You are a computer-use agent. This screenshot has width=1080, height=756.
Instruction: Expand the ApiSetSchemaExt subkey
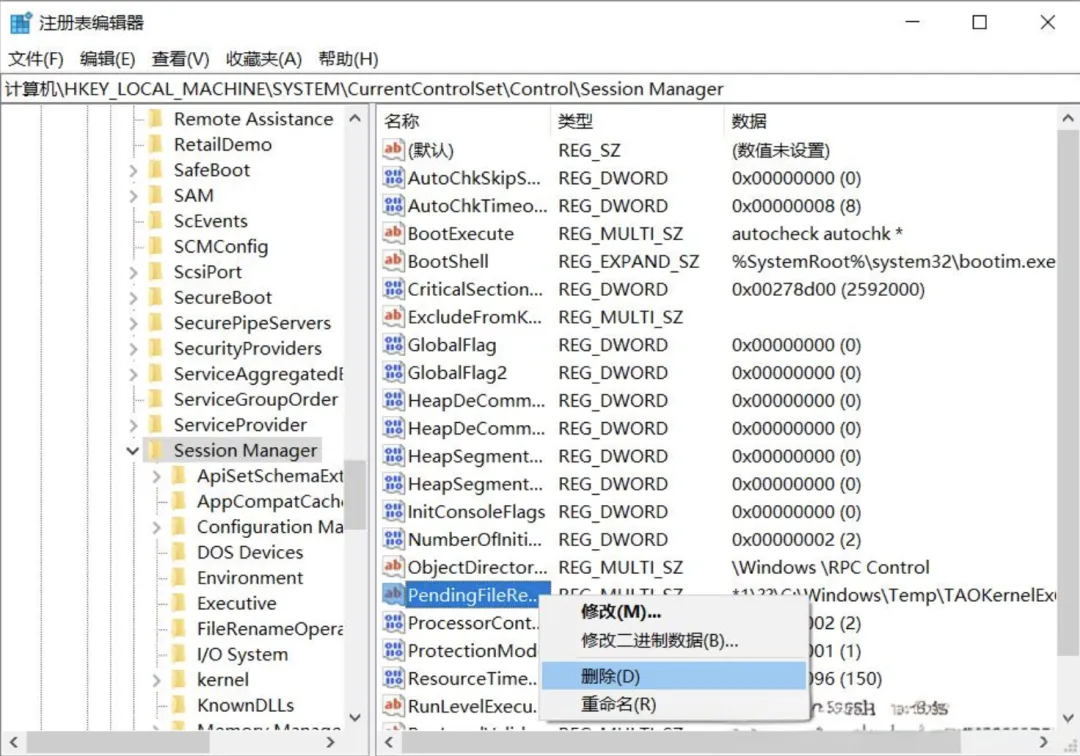[156, 476]
